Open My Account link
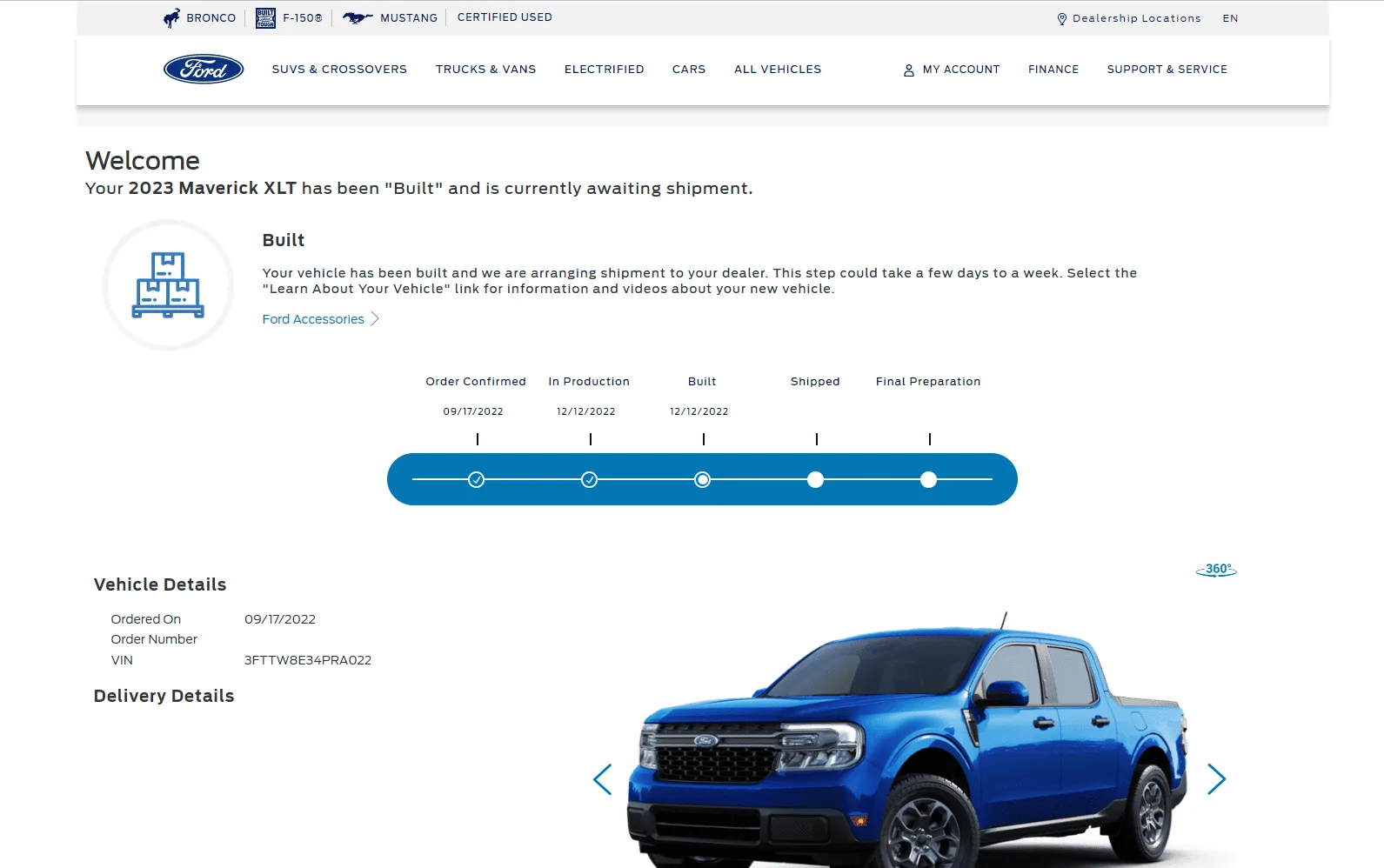1384x868 pixels. [x=961, y=70]
